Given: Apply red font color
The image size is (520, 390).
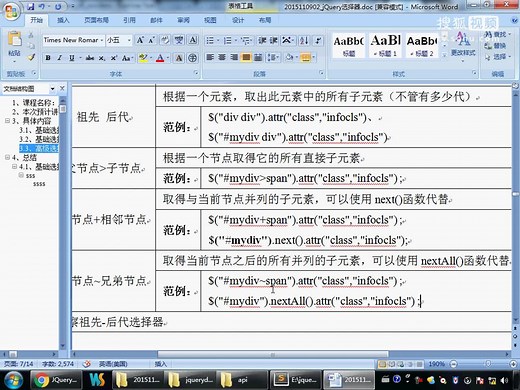Looking at the screenshot, I should pyautogui.click(x=160, y=58).
